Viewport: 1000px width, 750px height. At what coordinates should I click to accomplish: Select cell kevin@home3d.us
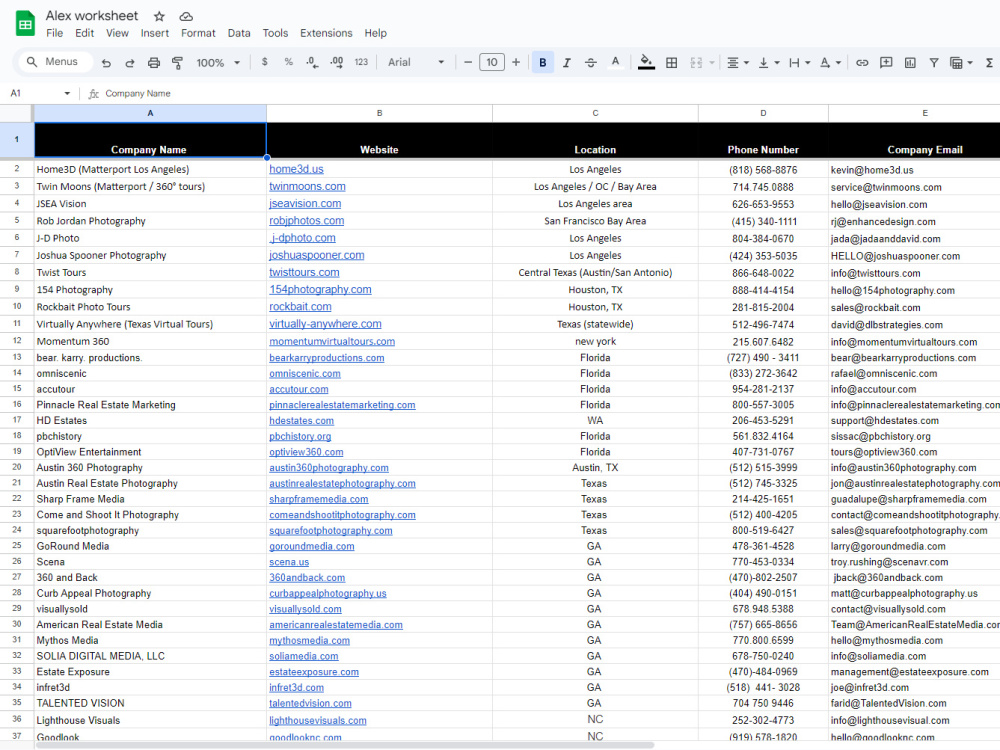[914, 170]
